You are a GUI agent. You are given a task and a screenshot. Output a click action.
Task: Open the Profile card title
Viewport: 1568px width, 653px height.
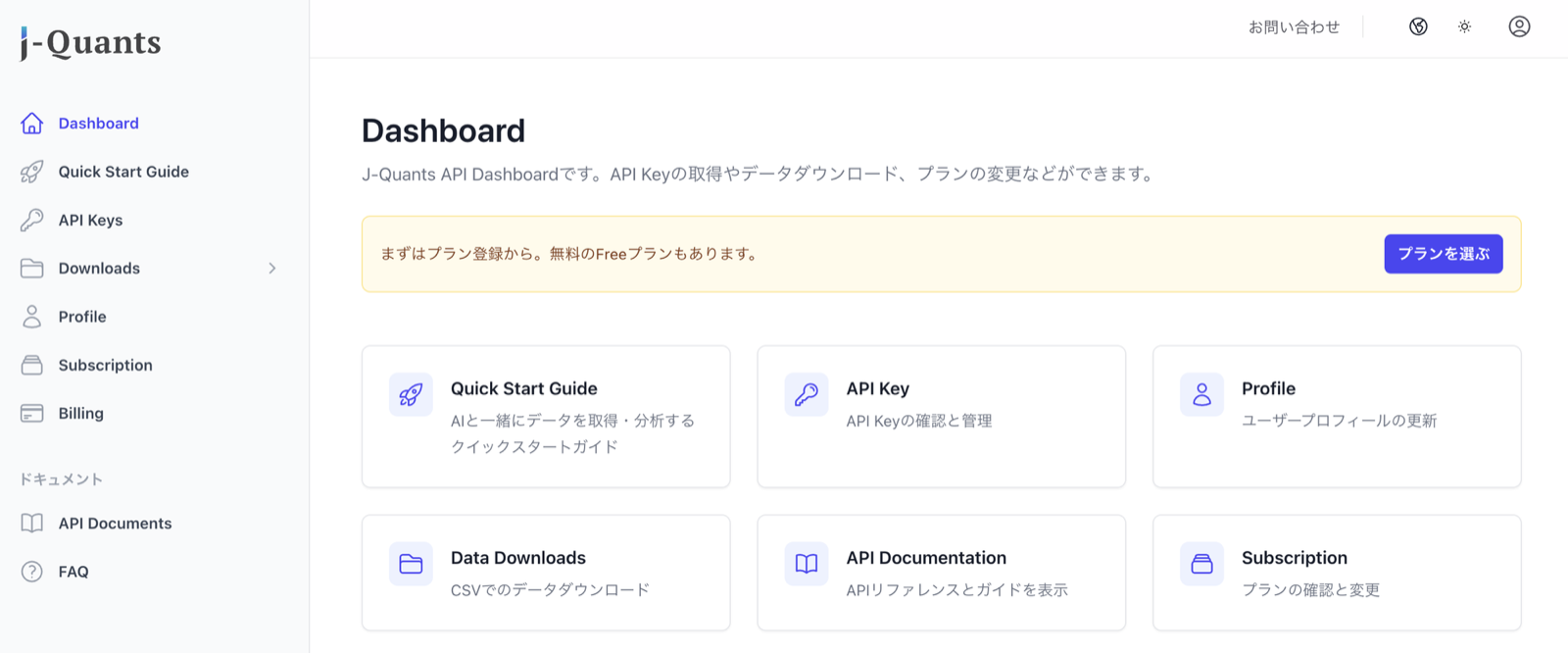pyautogui.click(x=1268, y=388)
